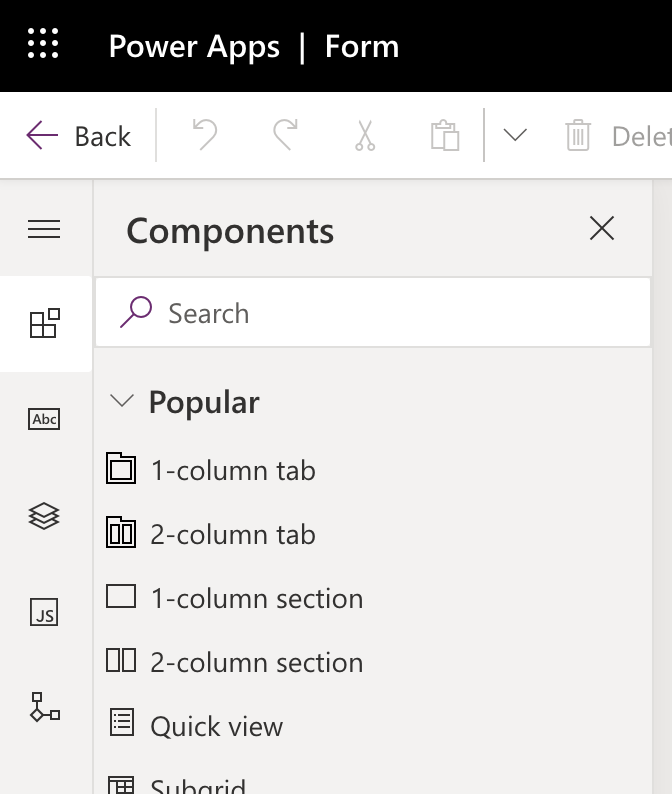Open the Tree view layers icon
Screen dimensions: 672x794
click(45, 516)
